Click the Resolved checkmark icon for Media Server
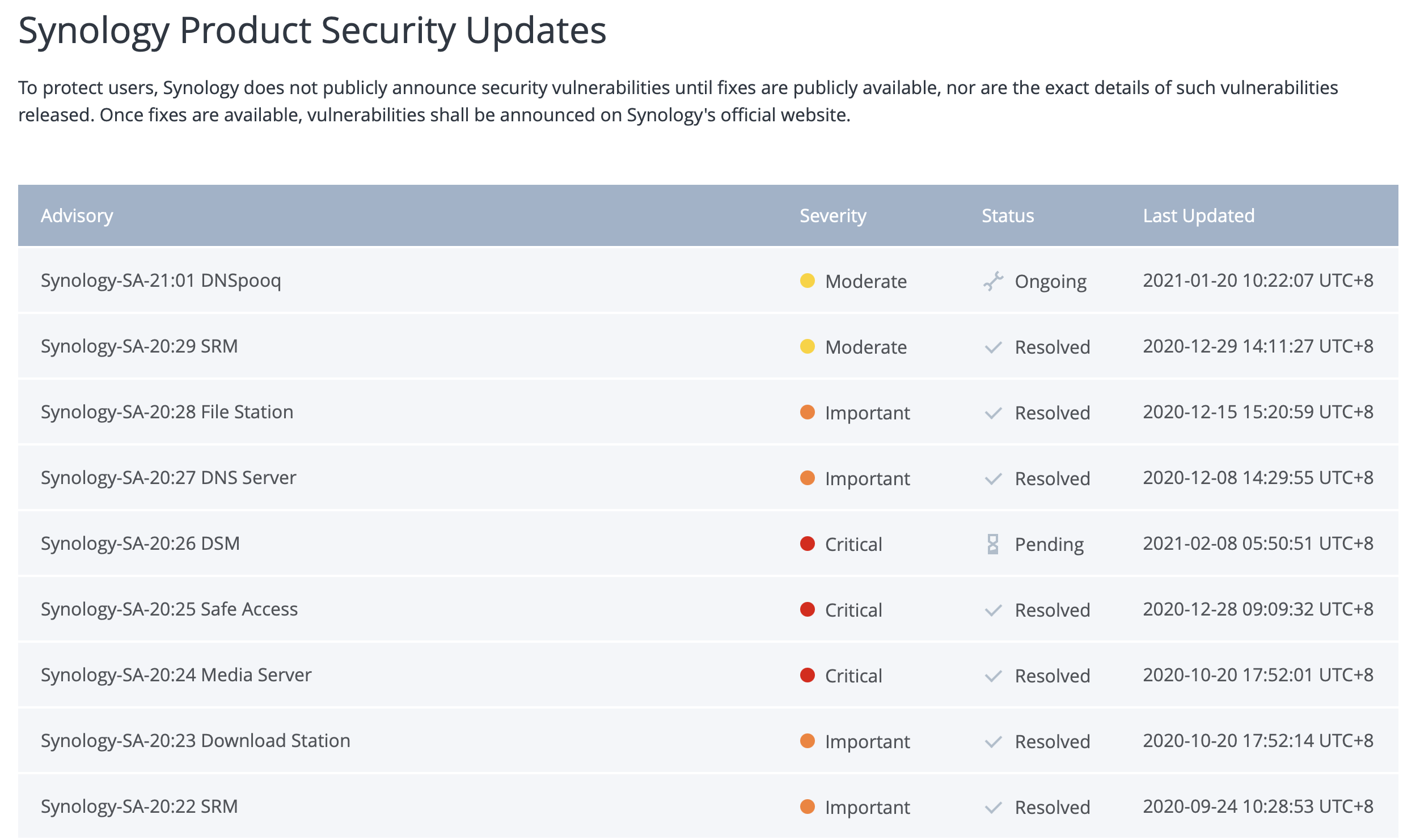Viewport: 1420px width, 840px height. click(993, 676)
